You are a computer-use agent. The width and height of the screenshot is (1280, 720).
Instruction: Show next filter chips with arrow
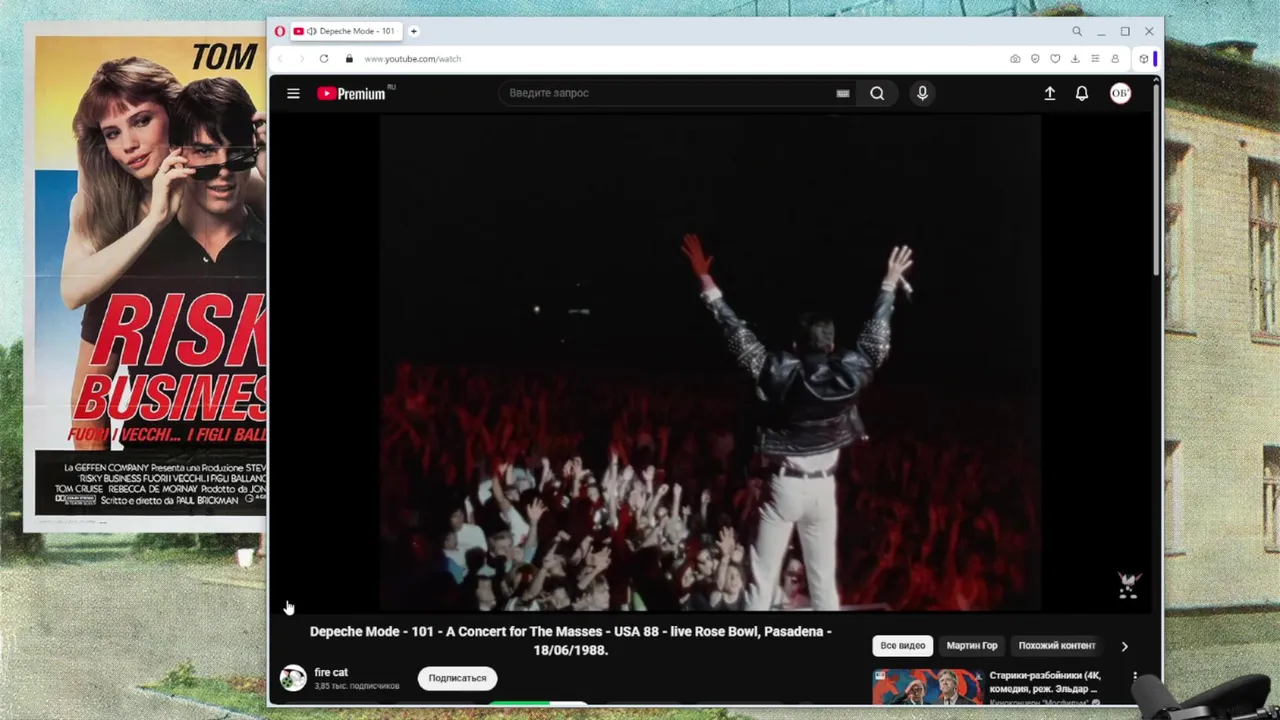pyautogui.click(x=1124, y=646)
